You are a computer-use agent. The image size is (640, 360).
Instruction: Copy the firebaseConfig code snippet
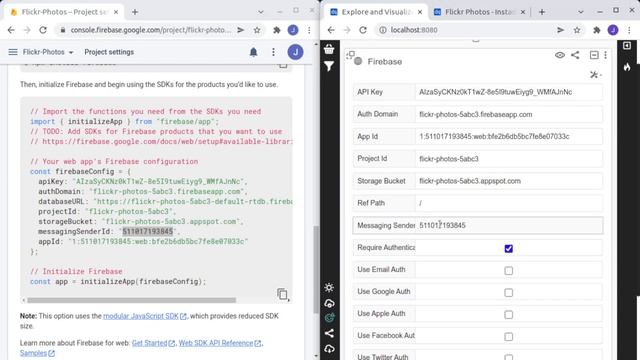coord(282,294)
